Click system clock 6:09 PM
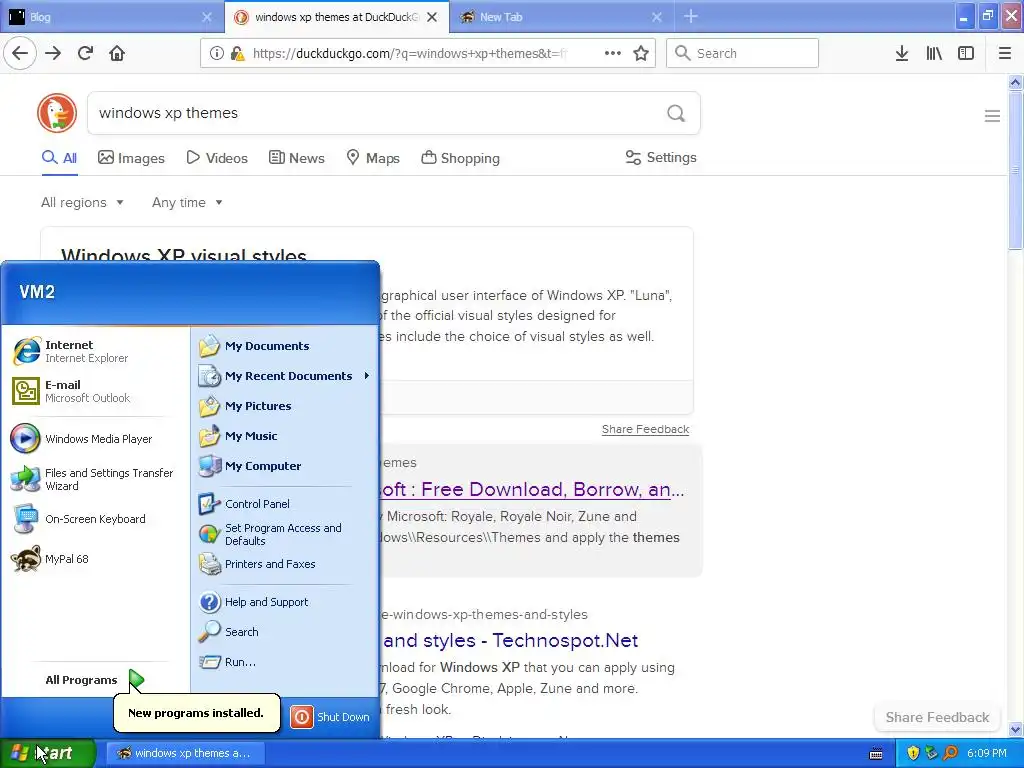Screen dimensions: 1024x768 tap(987, 753)
